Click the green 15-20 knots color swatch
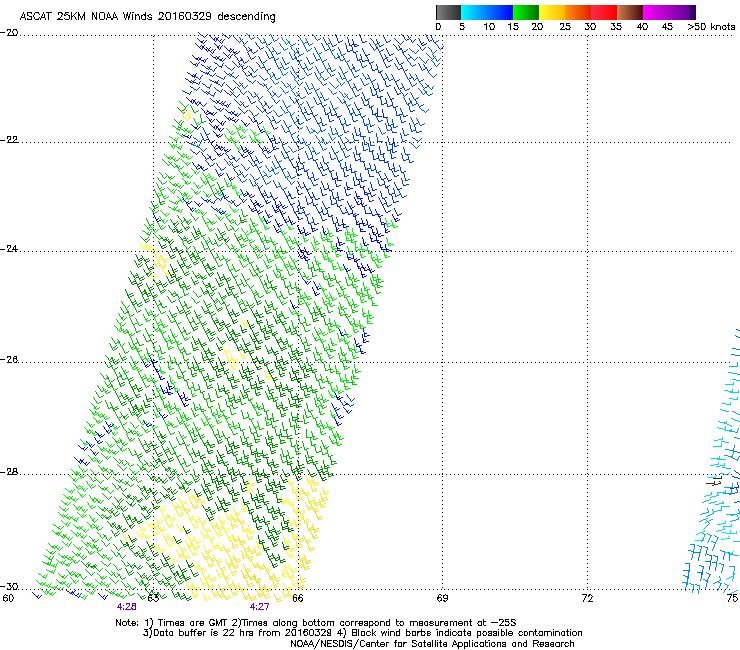This screenshot has height=650, width=740. pos(526,12)
